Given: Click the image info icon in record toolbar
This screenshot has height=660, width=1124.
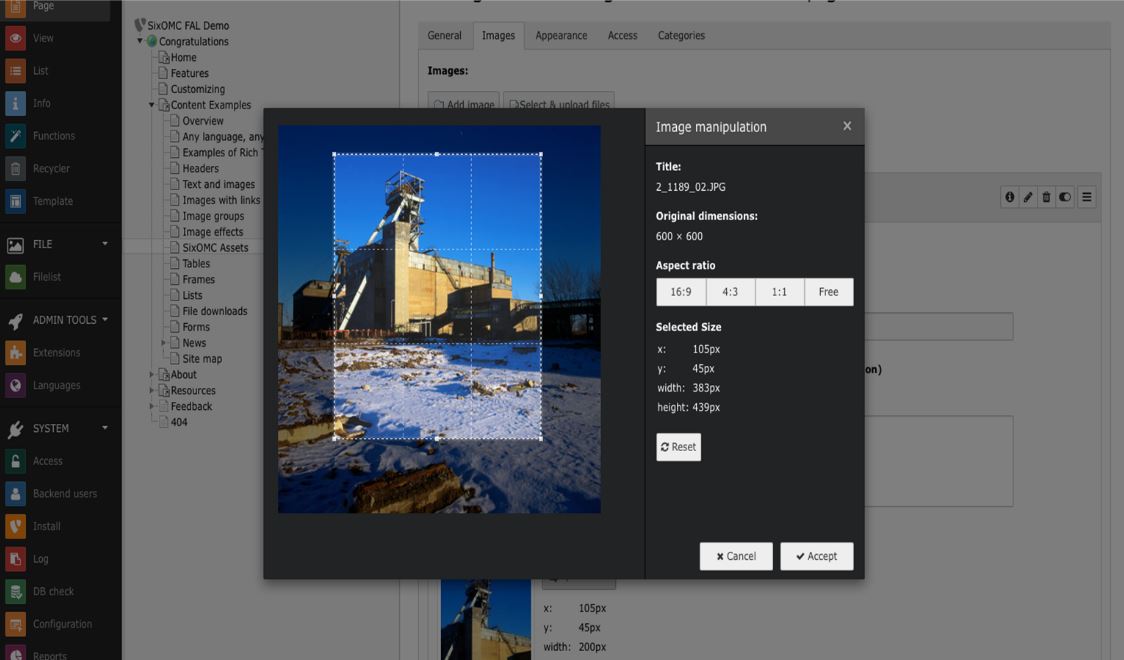Looking at the screenshot, I should [1009, 197].
